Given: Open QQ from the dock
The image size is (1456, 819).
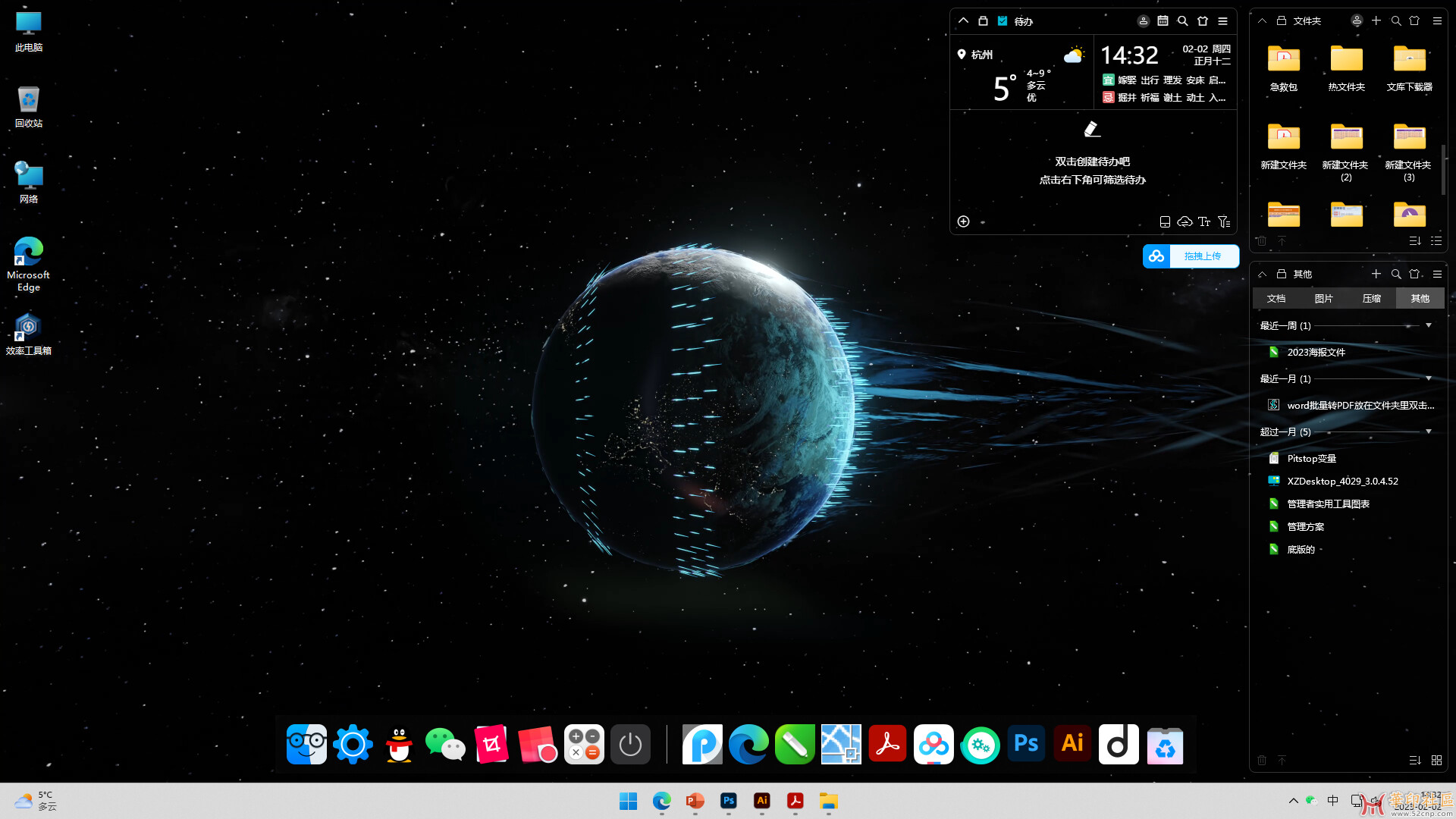Looking at the screenshot, I should [399, 745].
